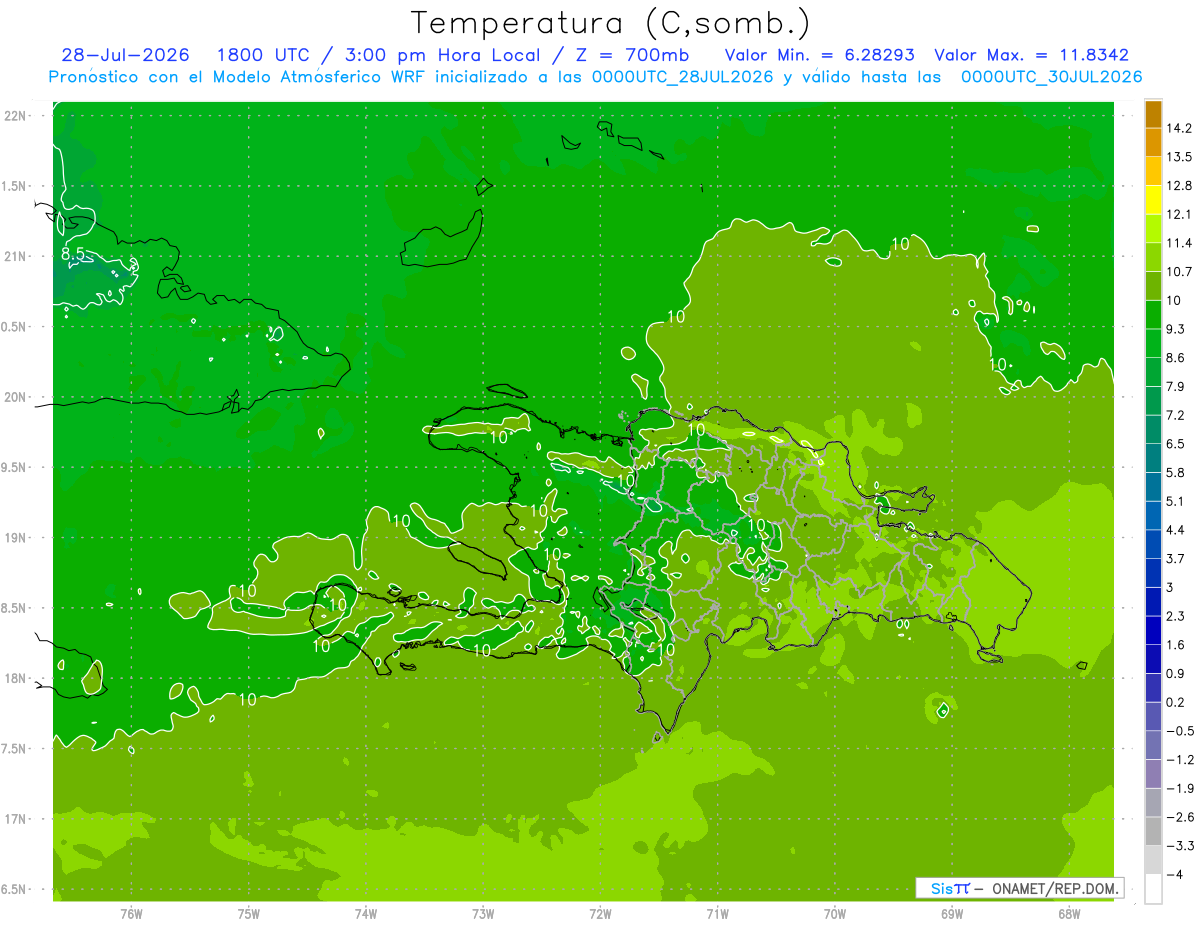The height and width of the screenshot is (927, 1200).
Task: Click the "Valor Max. = 11.8342" readout
Action: (x=1031, y=55)
